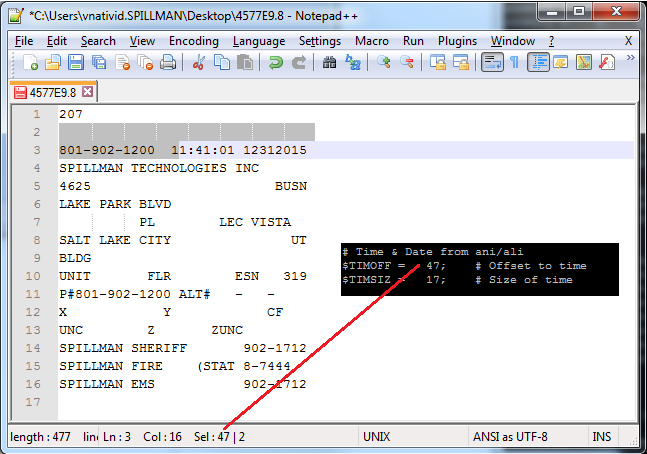Screen dimensions: 647x454
Task: Open the Search menu
Action: point(98,41)
